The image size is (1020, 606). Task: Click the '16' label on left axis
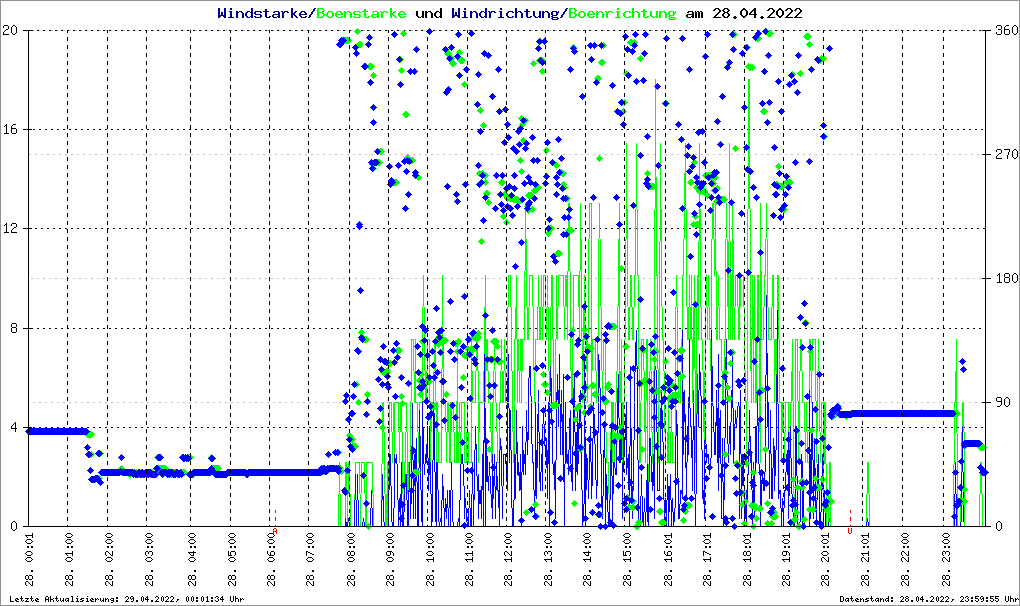[12, 129]
